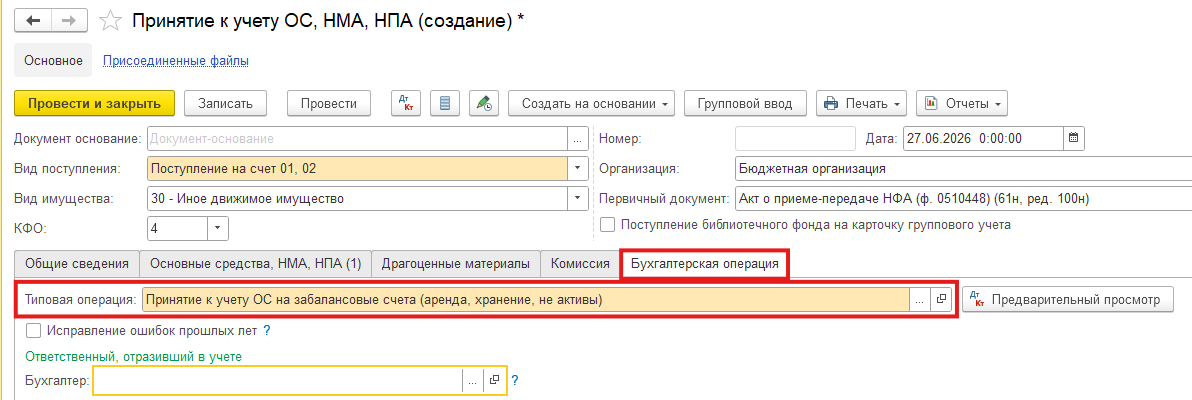Viewport: 1192px width, 400px height.
Task: Click the Вид имущества field value
Action: 357,199
